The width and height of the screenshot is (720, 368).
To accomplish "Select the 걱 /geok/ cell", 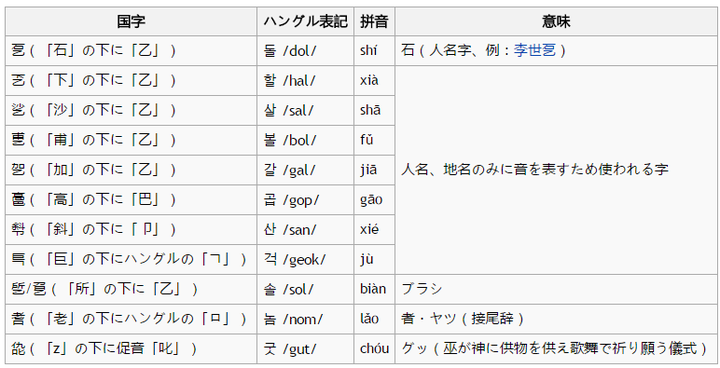I will pyautogui.click(x=305, y=259).
